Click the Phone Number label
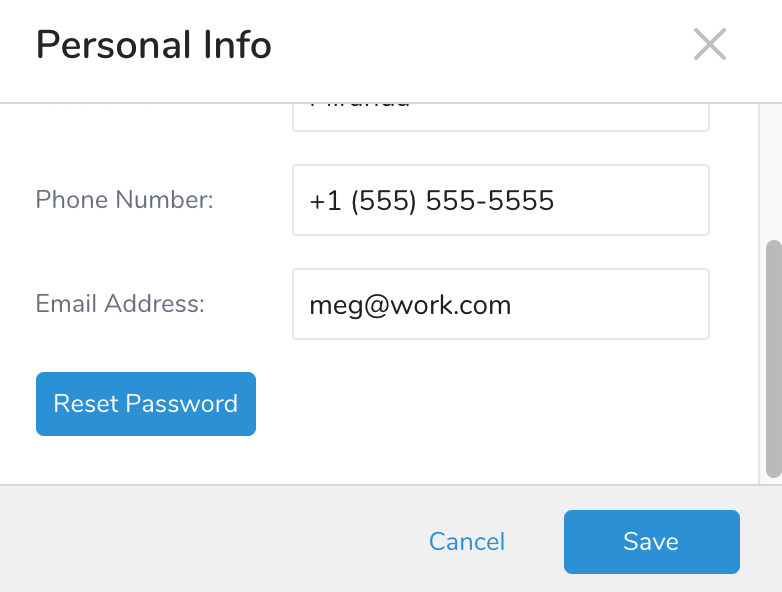 pyautogui.click(x=125, y=200)
